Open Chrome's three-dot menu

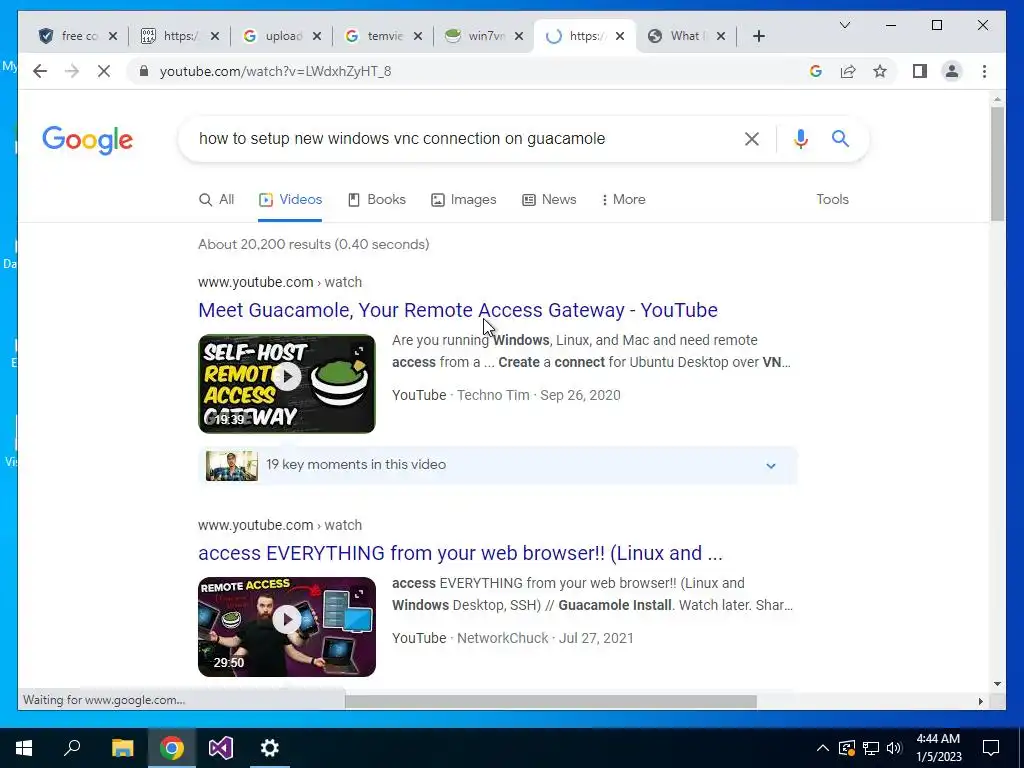coord(984,71)
